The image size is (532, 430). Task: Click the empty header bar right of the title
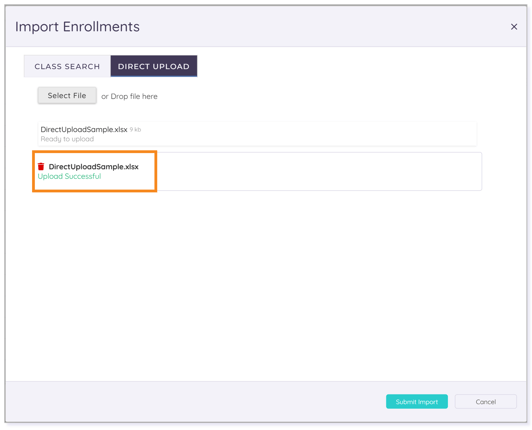pyautogui.click(x=324, y=27)
